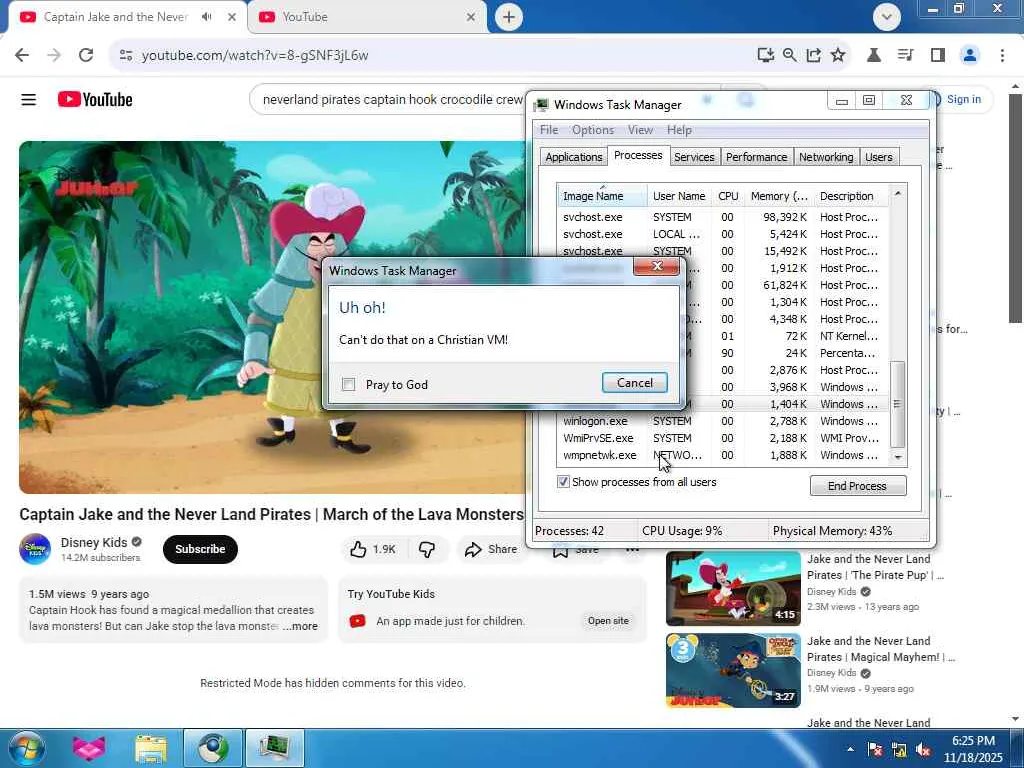Open 'The Pirate Pup' video thumbnail
This screenshot has width=1024, height=768.
733,588
